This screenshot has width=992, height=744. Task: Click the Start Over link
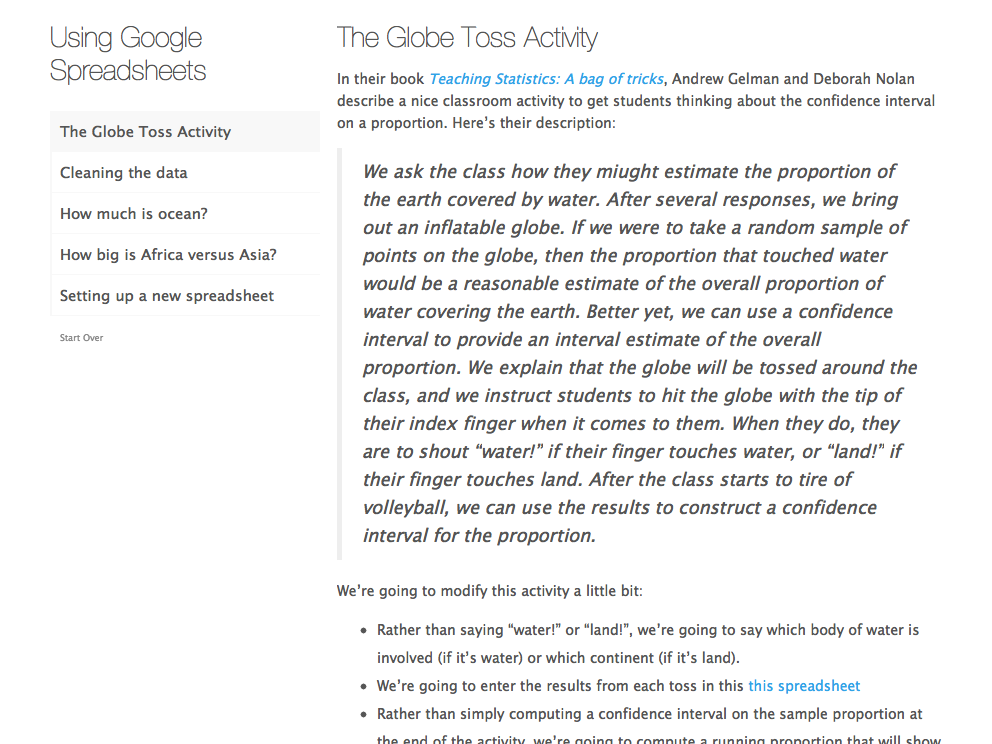81,338
